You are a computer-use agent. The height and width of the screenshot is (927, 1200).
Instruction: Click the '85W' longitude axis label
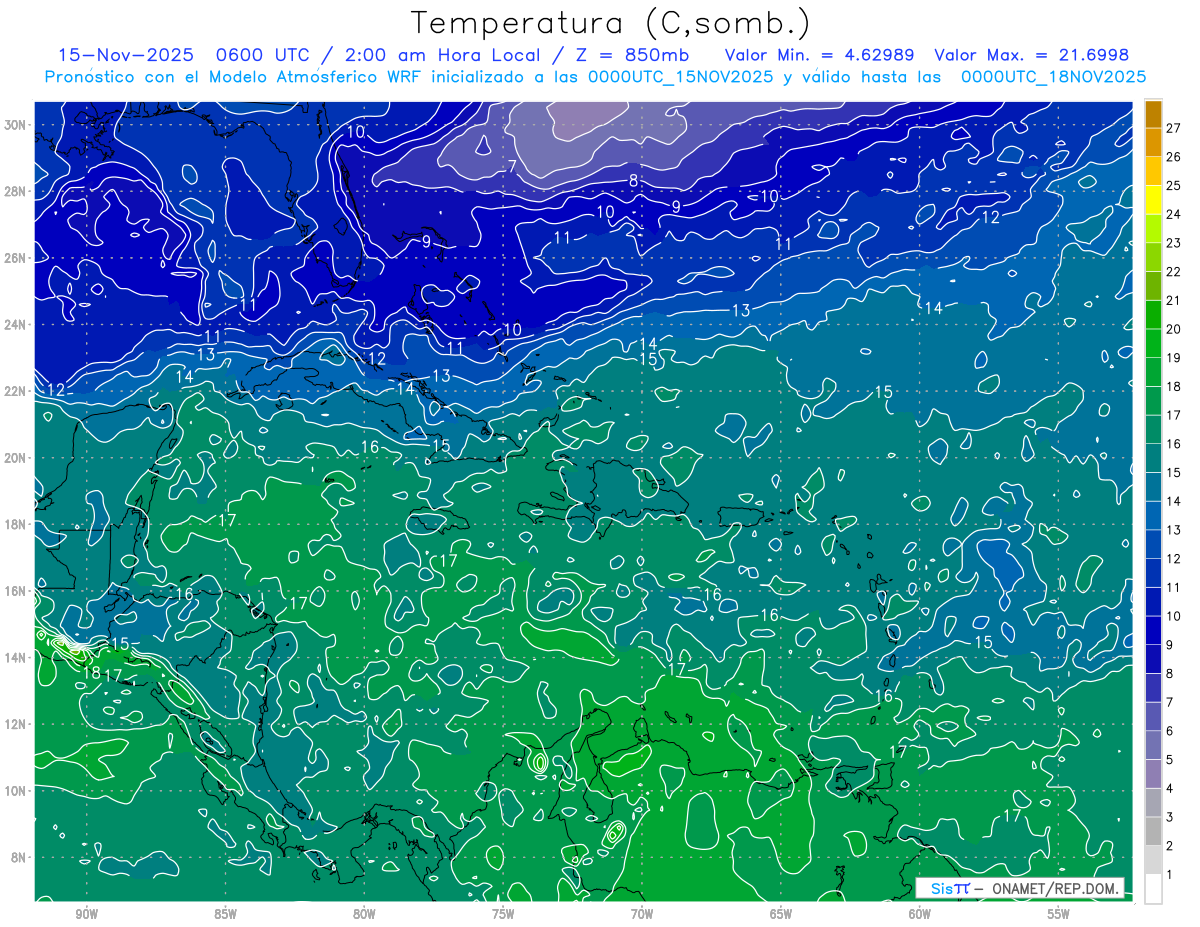pyautogui.click(x=225, y=914)
